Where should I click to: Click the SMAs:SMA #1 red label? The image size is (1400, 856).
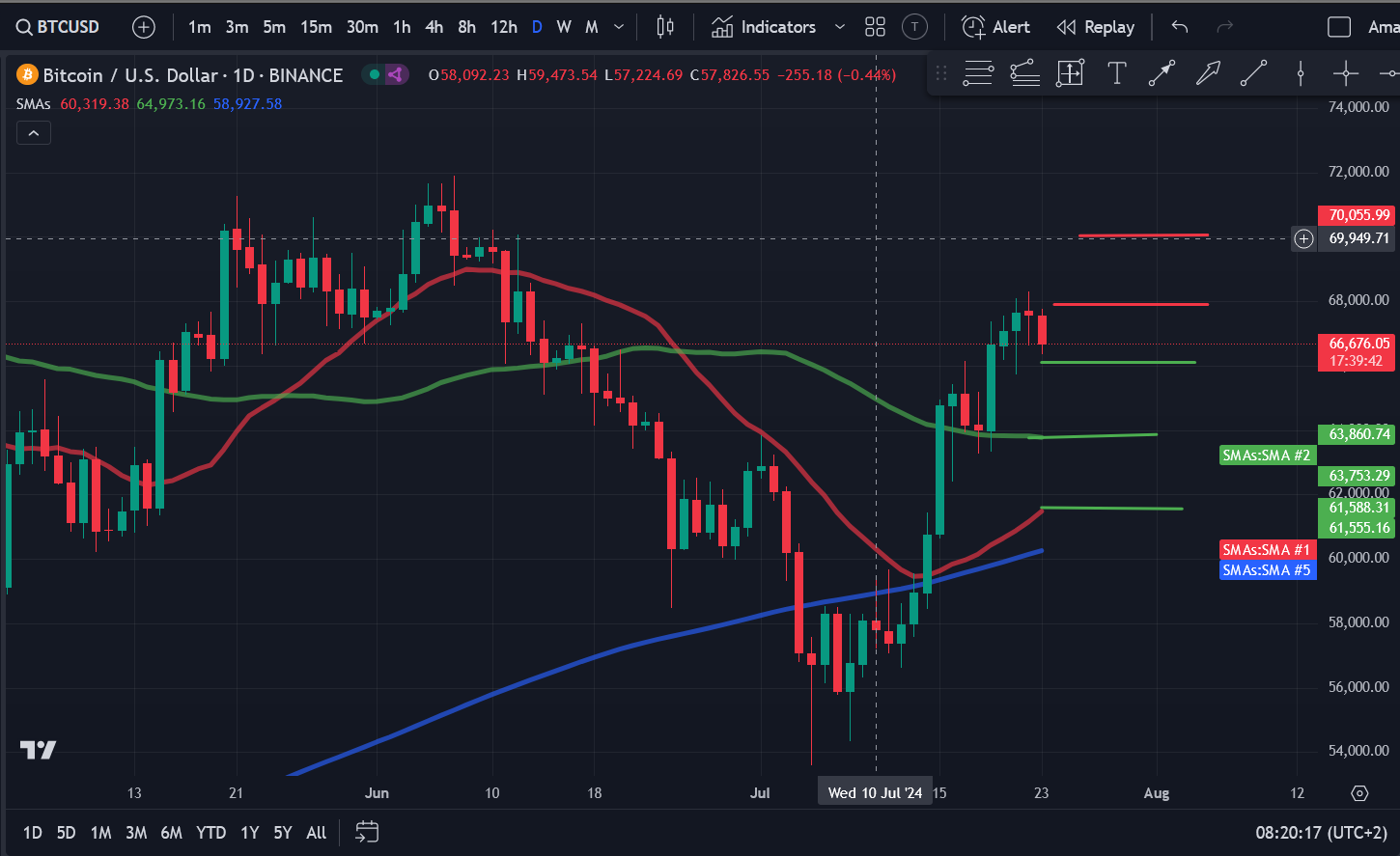(1266, 549)
